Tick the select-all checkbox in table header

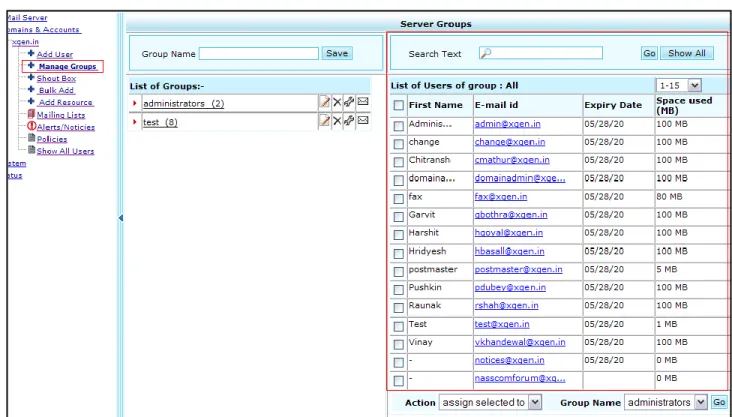(398, 106)
